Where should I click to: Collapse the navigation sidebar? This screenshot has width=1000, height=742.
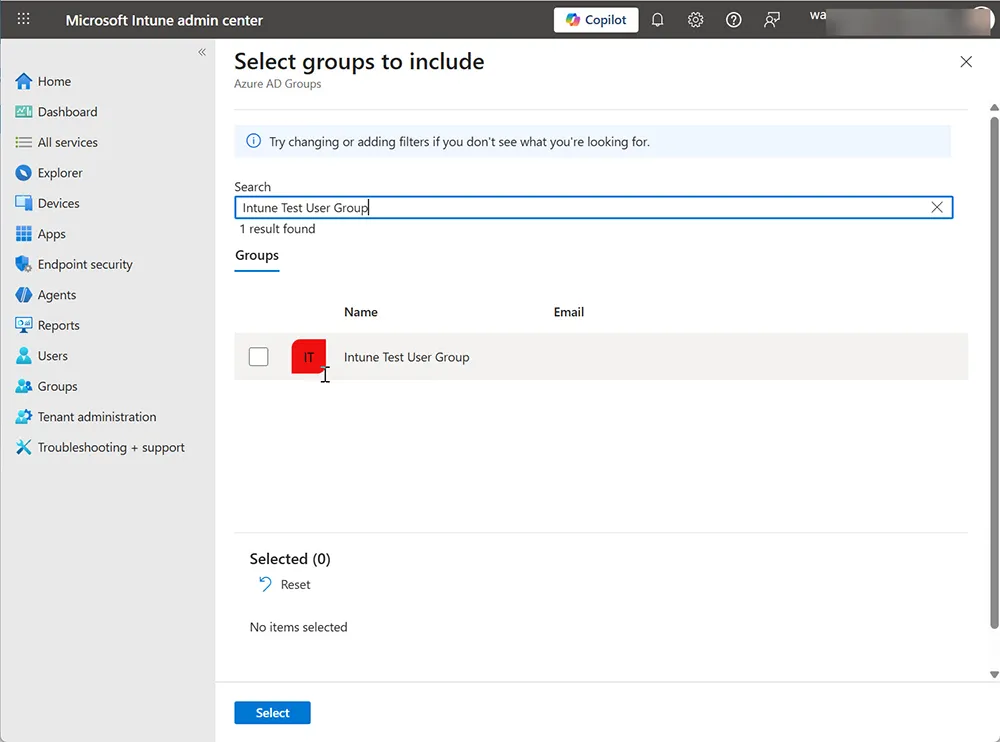pyautogui.click(x=201, y=52)
